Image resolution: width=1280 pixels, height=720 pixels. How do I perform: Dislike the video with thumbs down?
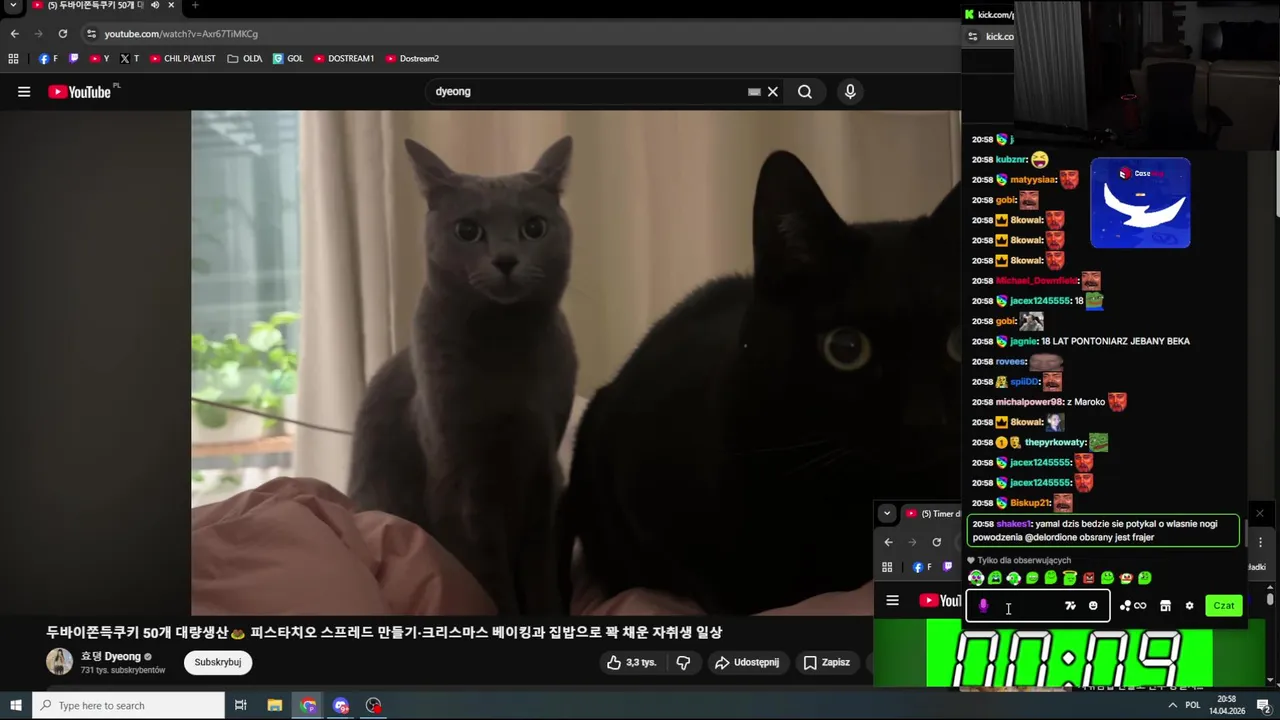click(x=684, y=662)
